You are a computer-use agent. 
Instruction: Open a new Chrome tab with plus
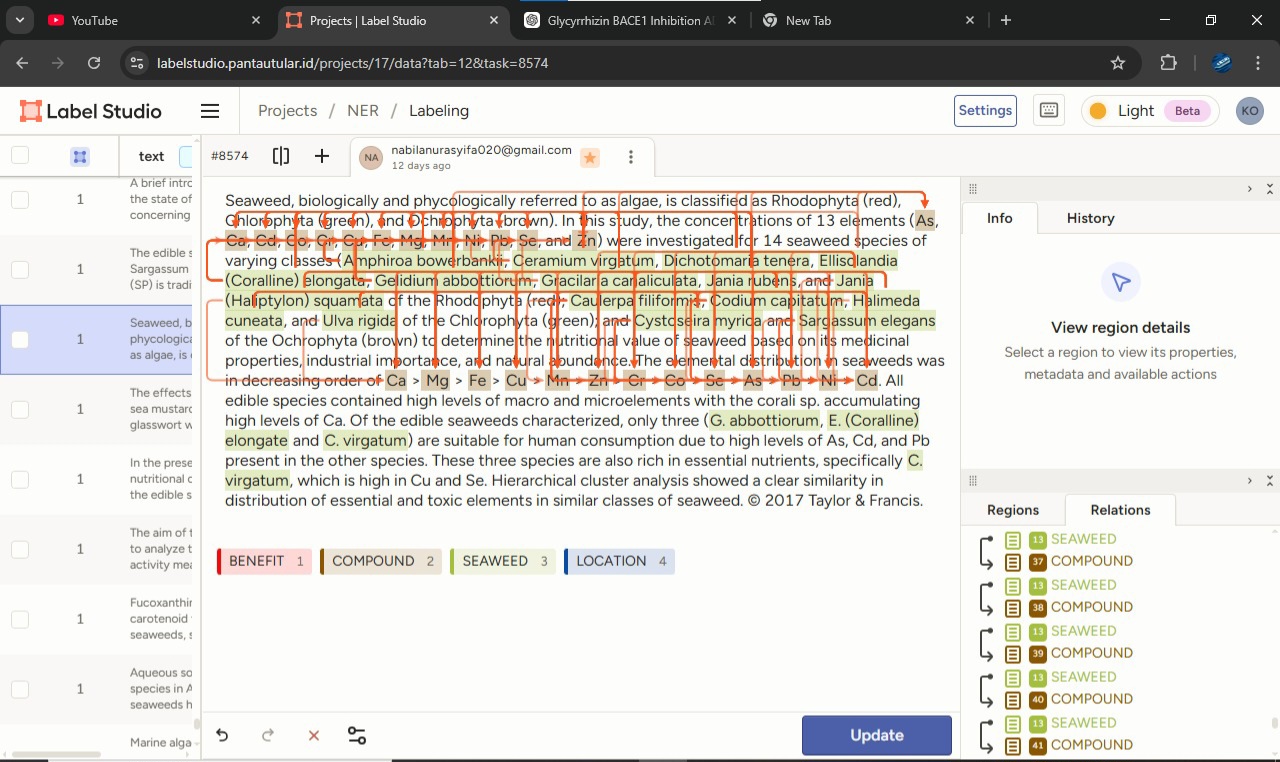click(1006, 20)
